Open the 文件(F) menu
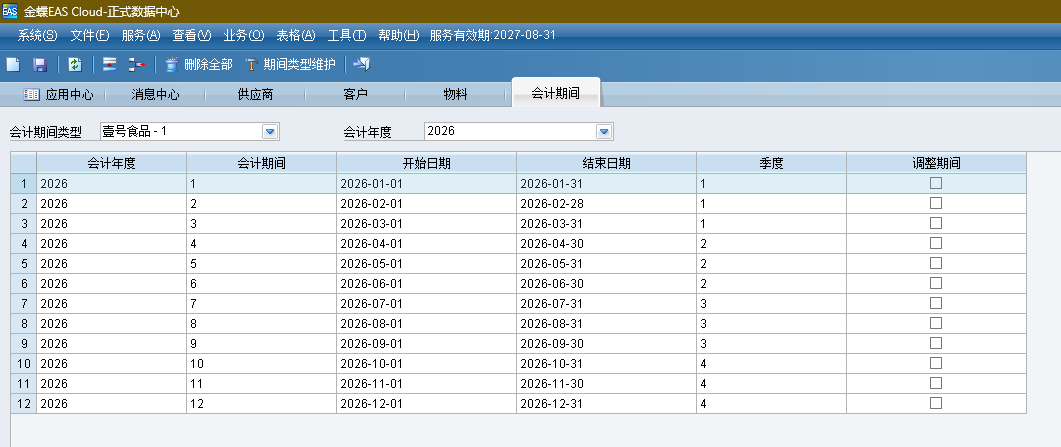The height and width of the screenshot is (447, 1061). (x=90, y=35)
